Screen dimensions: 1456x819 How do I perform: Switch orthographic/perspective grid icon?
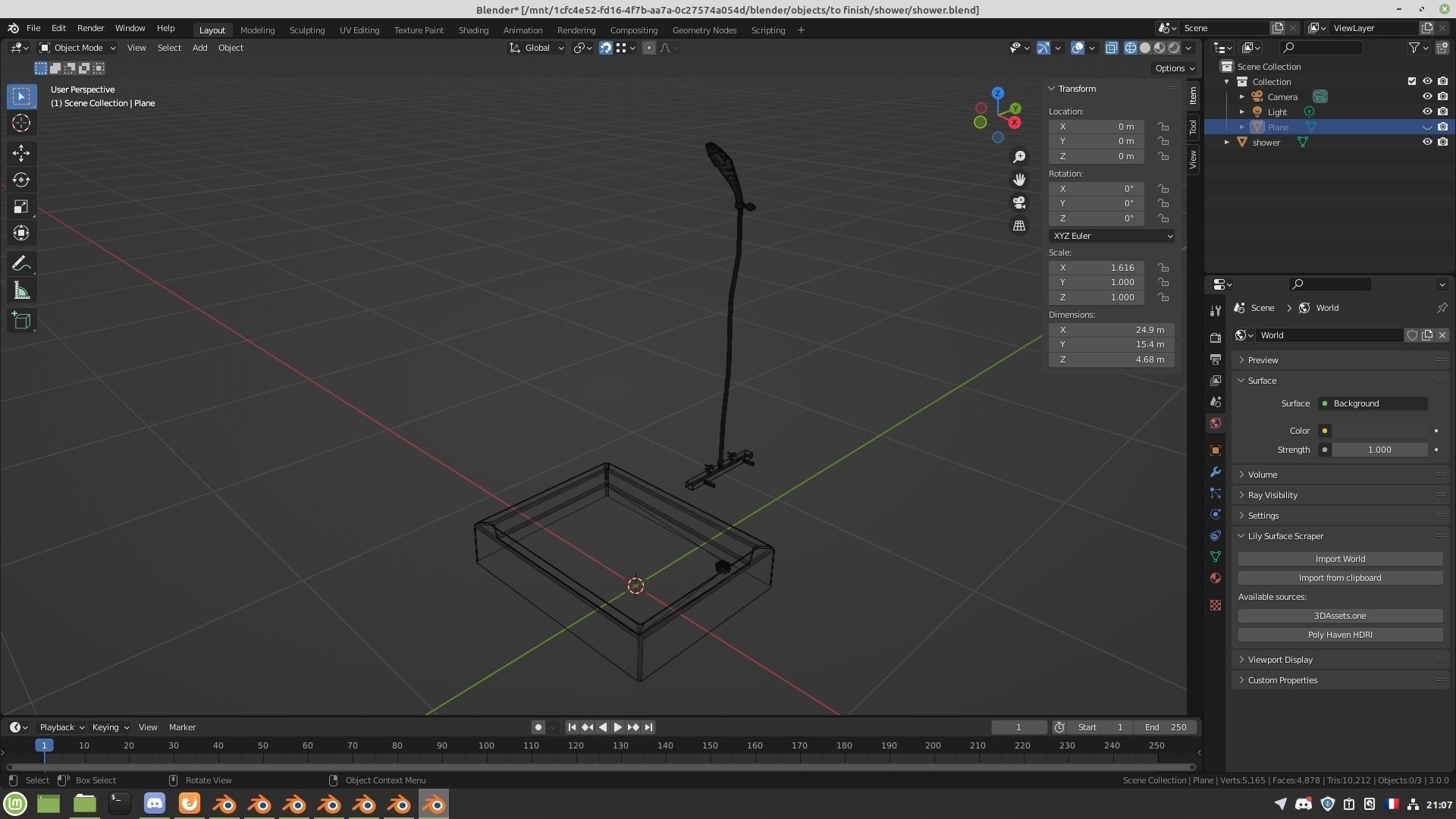[1019, 226]
